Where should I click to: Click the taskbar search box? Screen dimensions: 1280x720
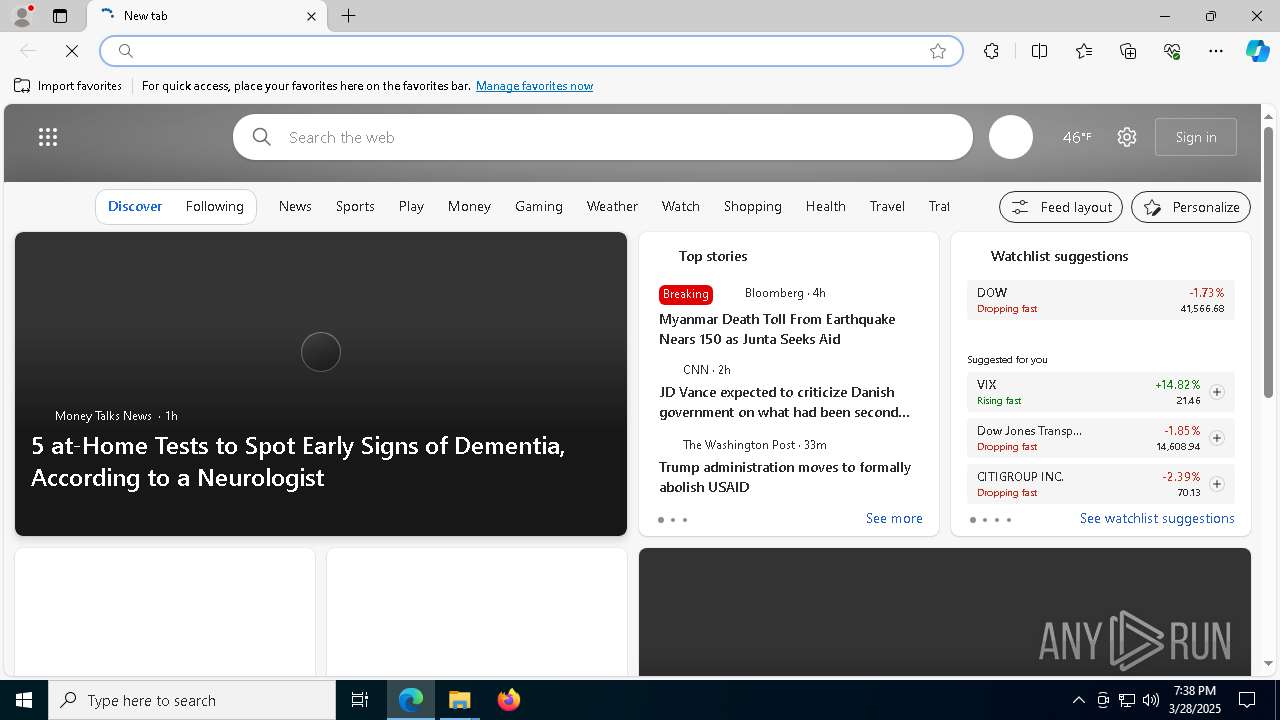coord(192,700)
